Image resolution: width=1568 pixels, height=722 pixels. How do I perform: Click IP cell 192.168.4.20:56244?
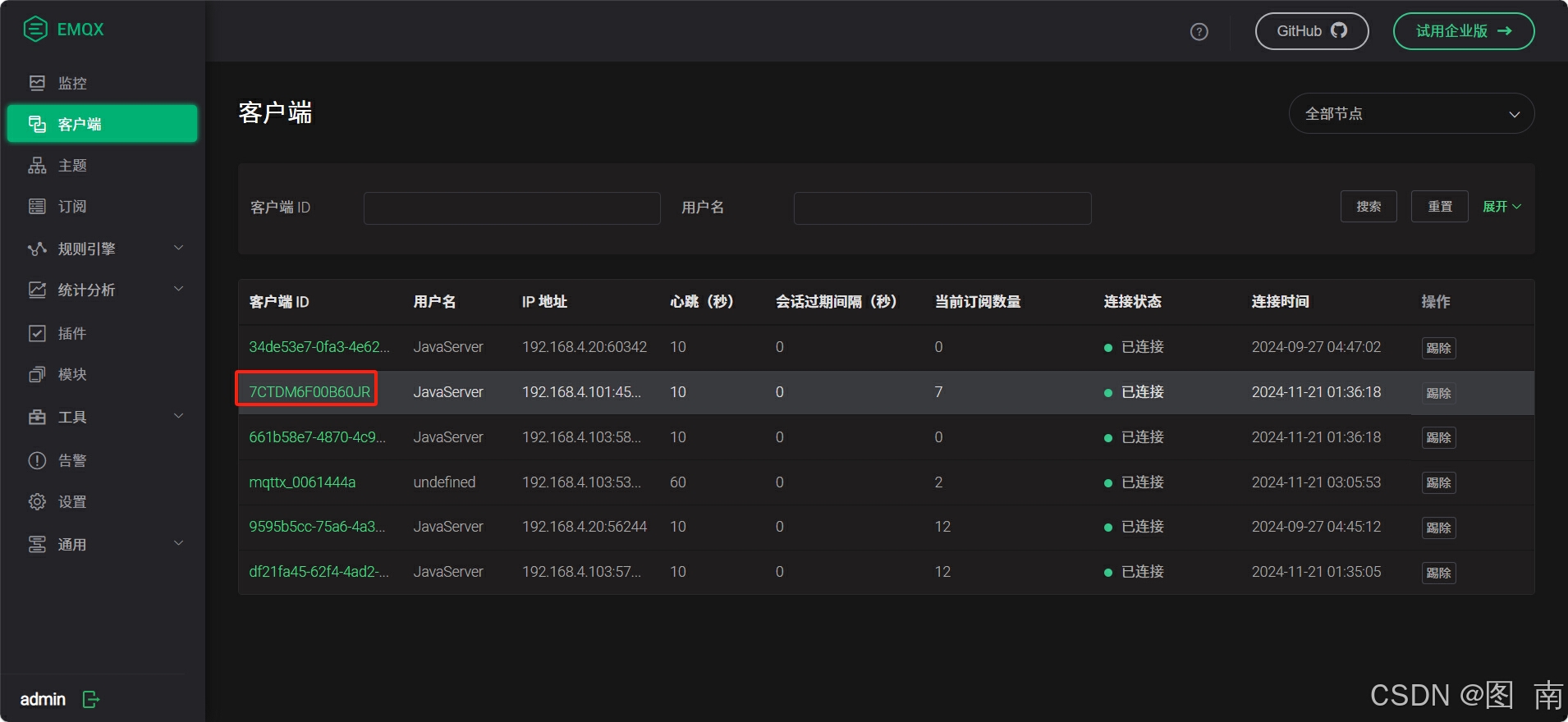tap(585, 527)
